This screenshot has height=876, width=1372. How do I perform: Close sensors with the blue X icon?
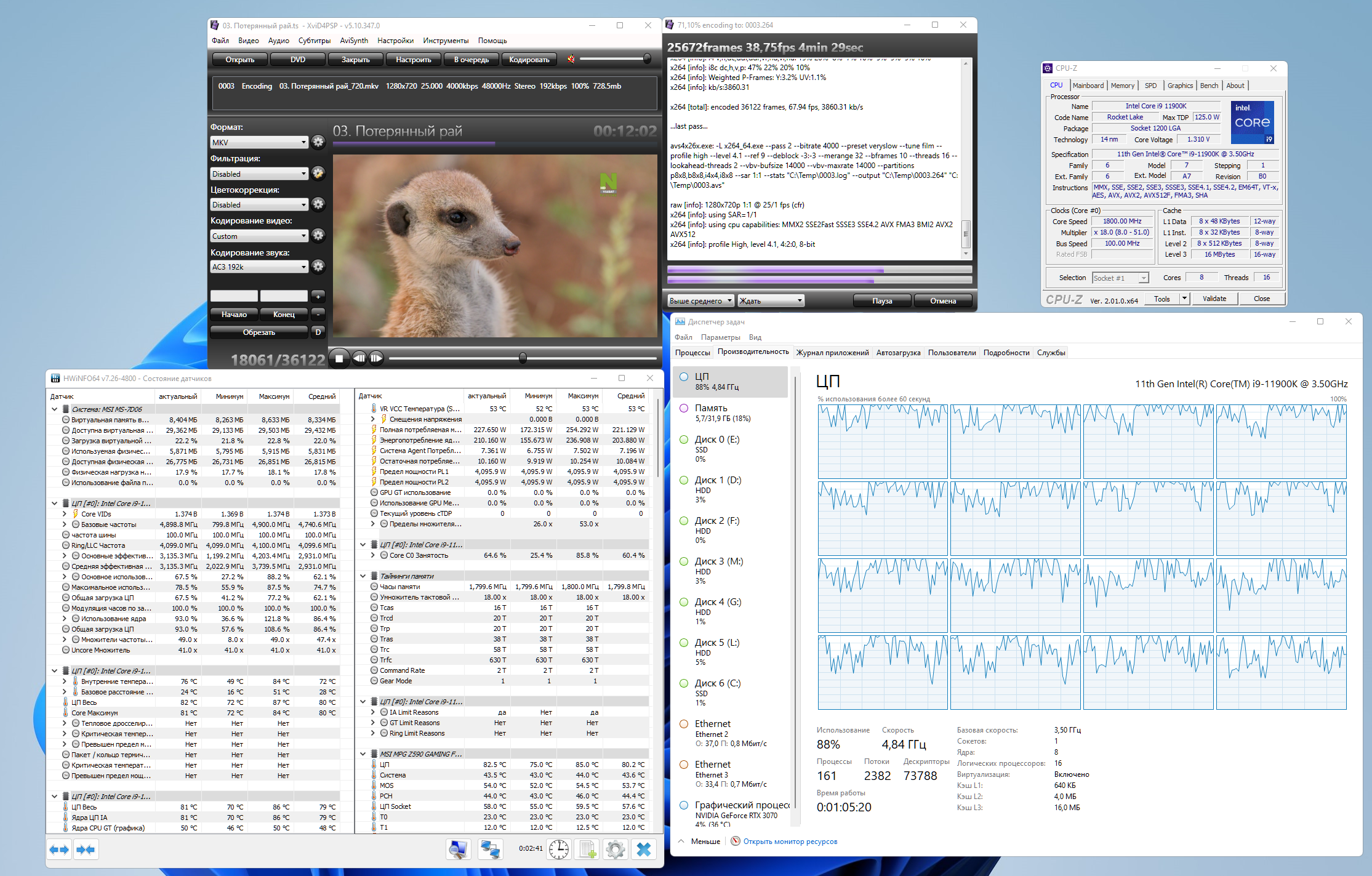point(644,850)
